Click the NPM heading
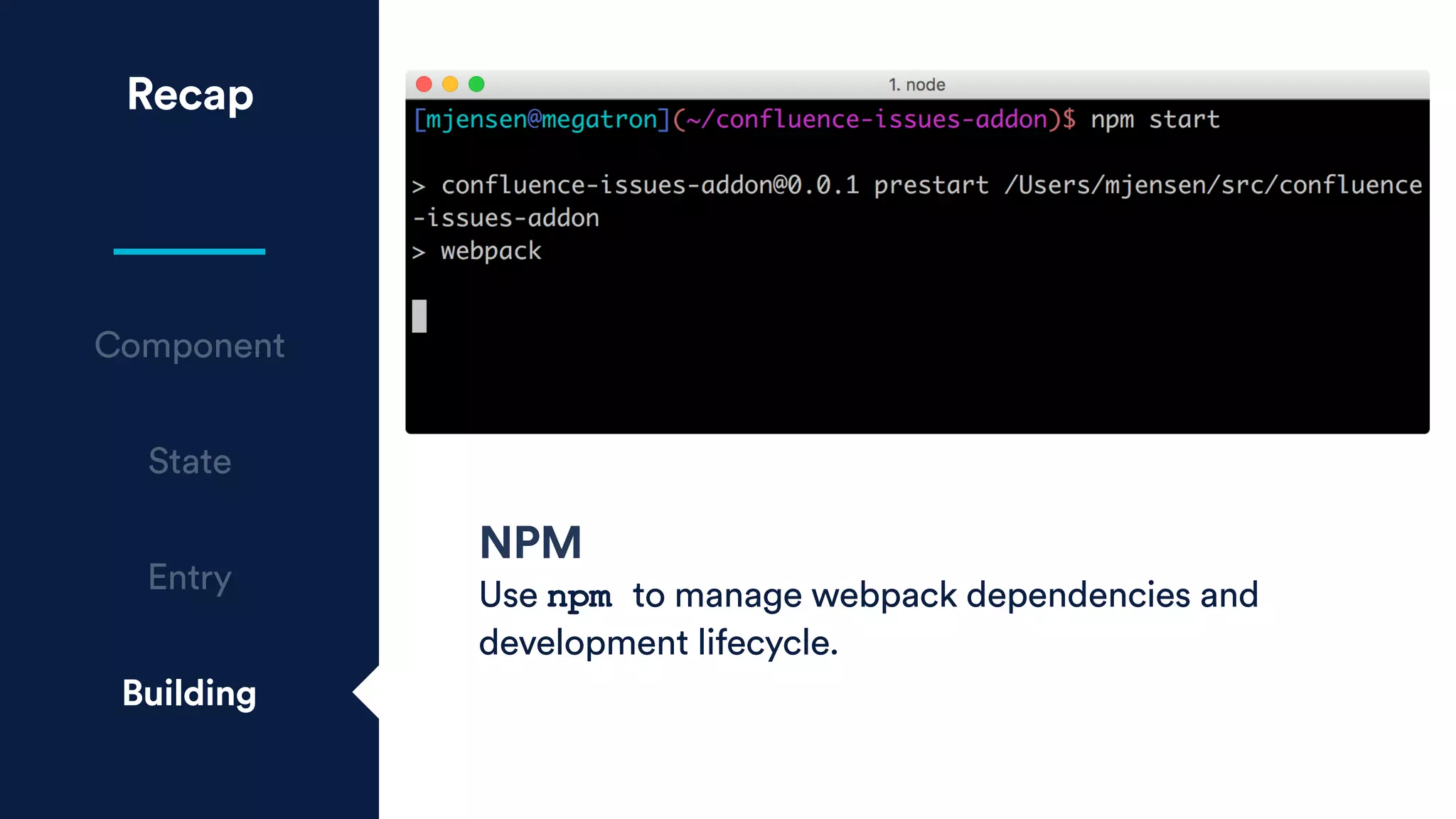This screenshot has height=819, width=1456. click(x=531, y=543)
